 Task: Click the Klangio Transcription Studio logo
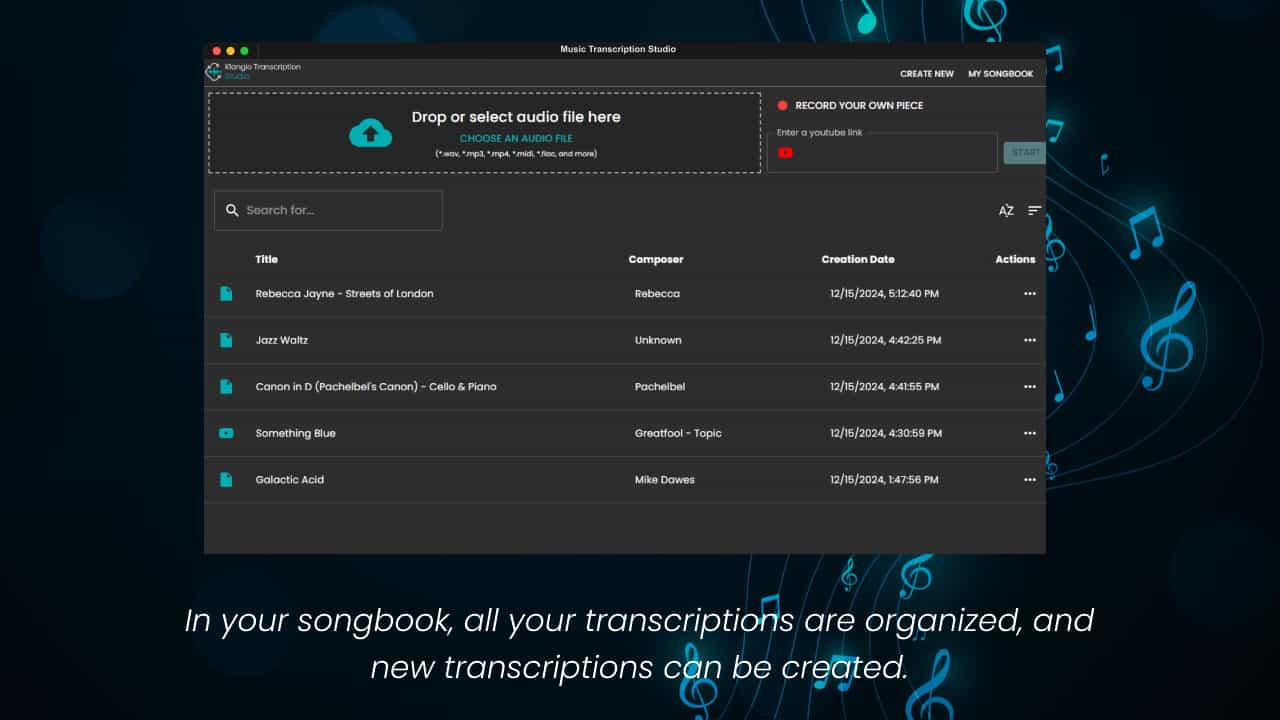tap(215, 71)
